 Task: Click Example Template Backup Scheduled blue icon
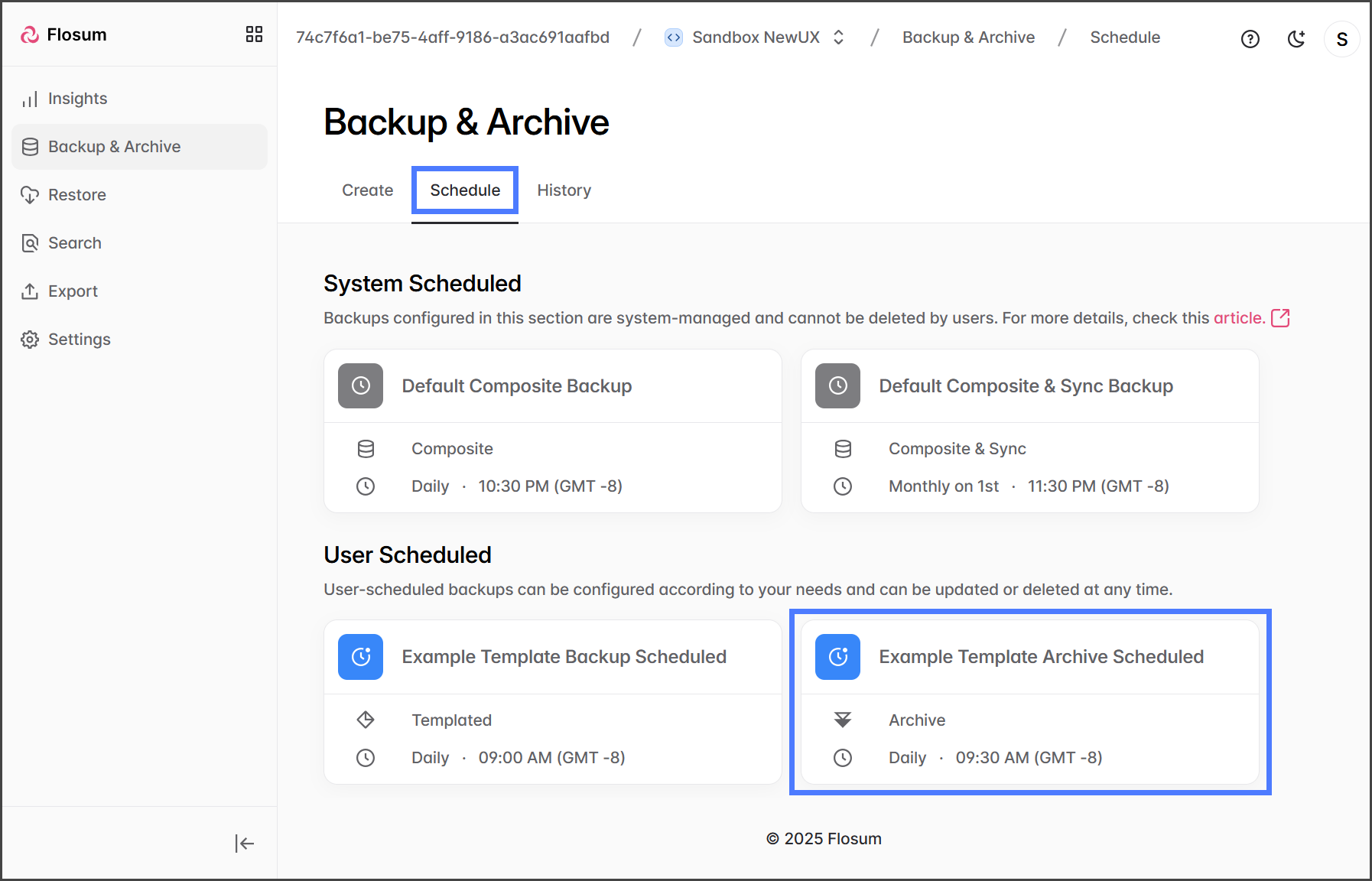tap(360, 657)
